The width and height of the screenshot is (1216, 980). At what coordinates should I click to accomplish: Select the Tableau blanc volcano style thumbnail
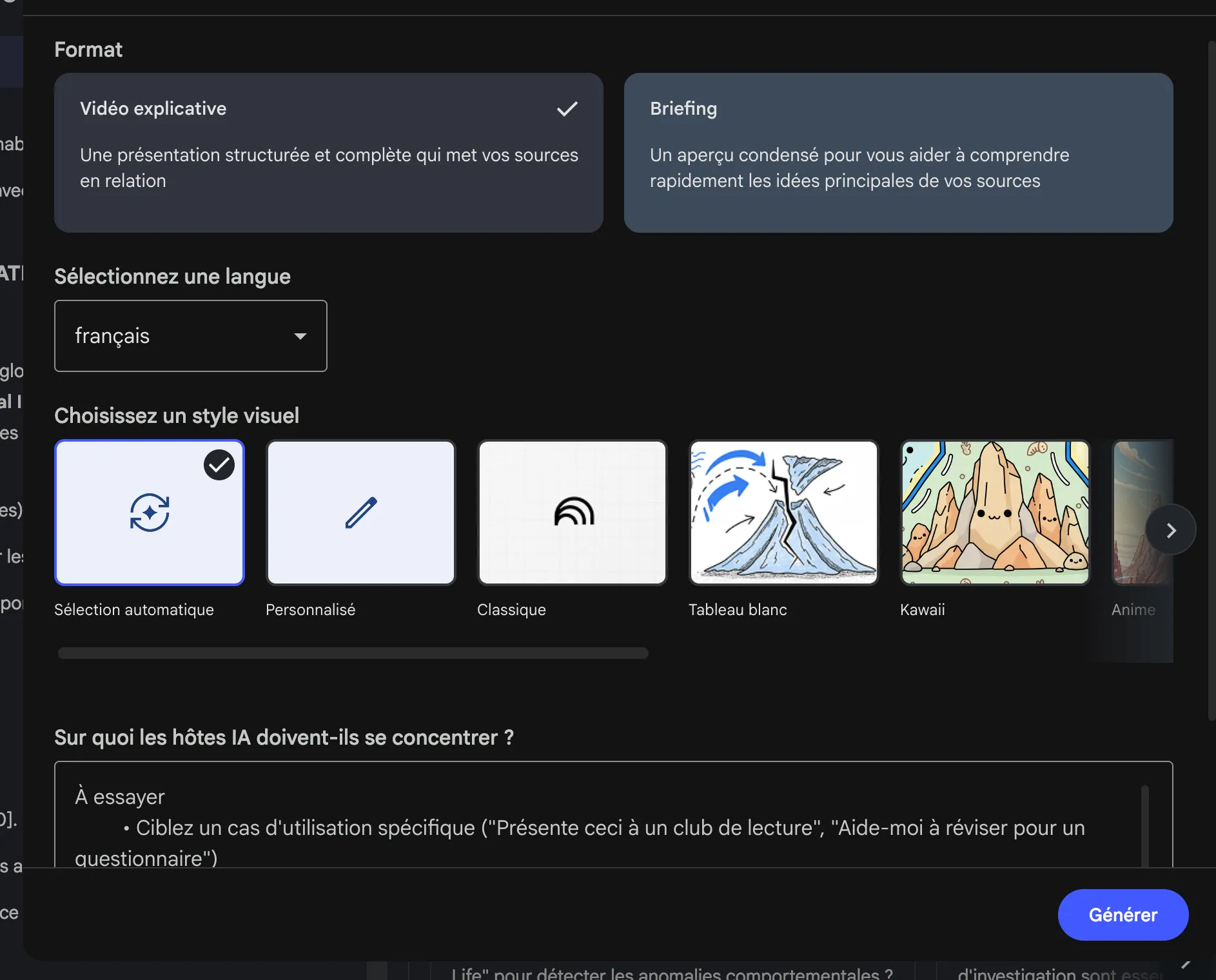pos(783,513)
